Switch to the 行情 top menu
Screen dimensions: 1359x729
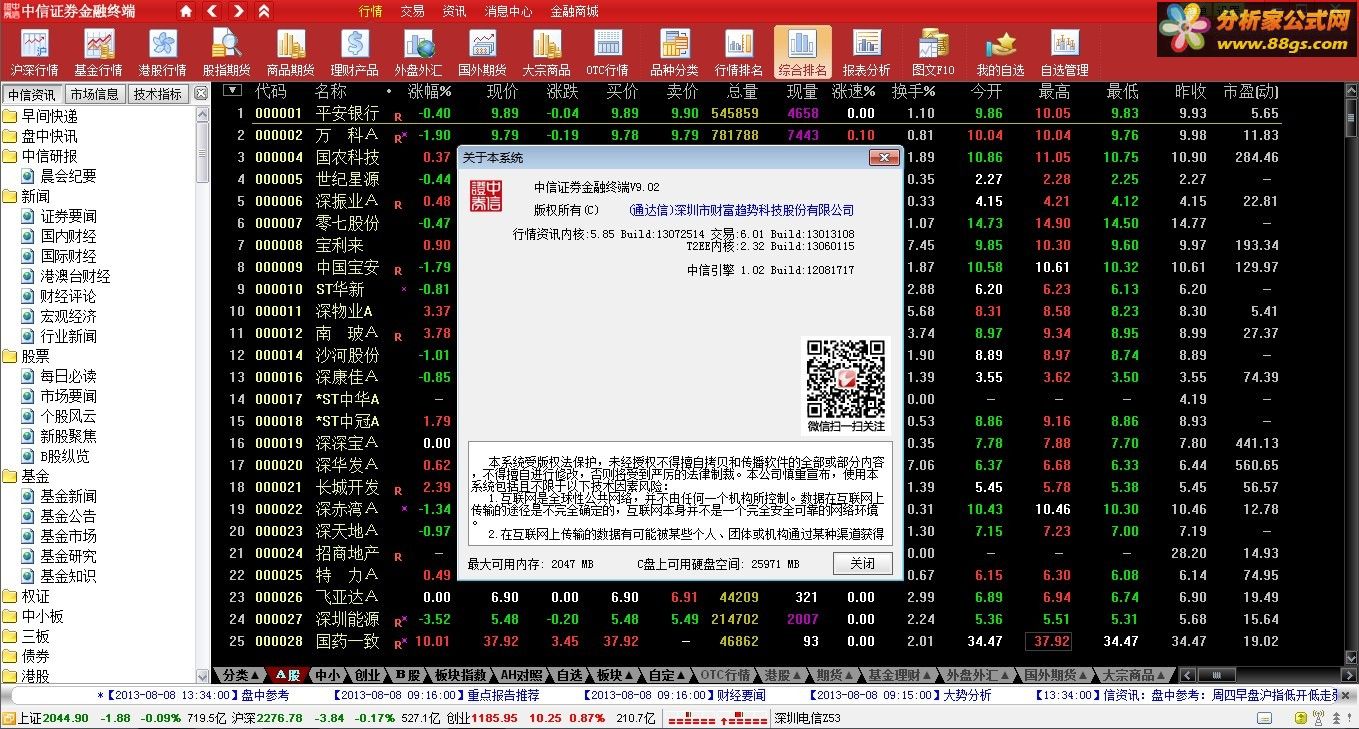click(371, 11)
